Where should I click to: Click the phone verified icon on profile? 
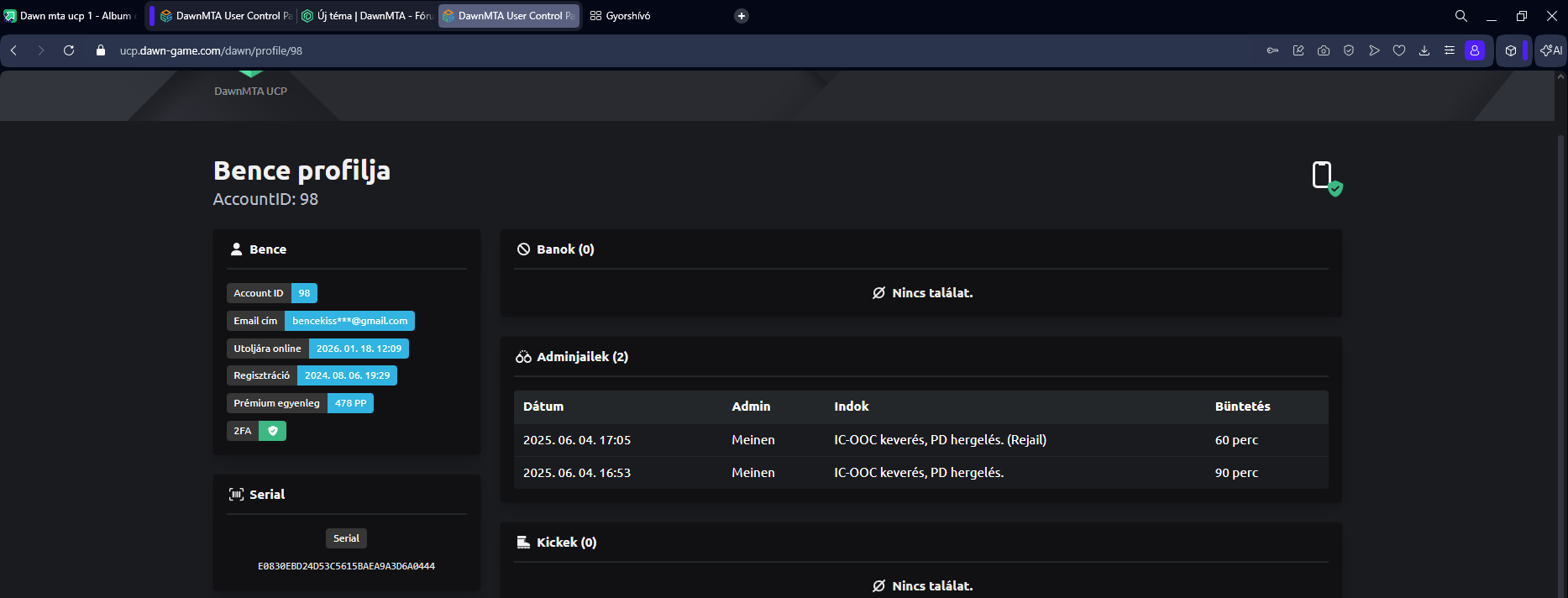coord(1325,177)
